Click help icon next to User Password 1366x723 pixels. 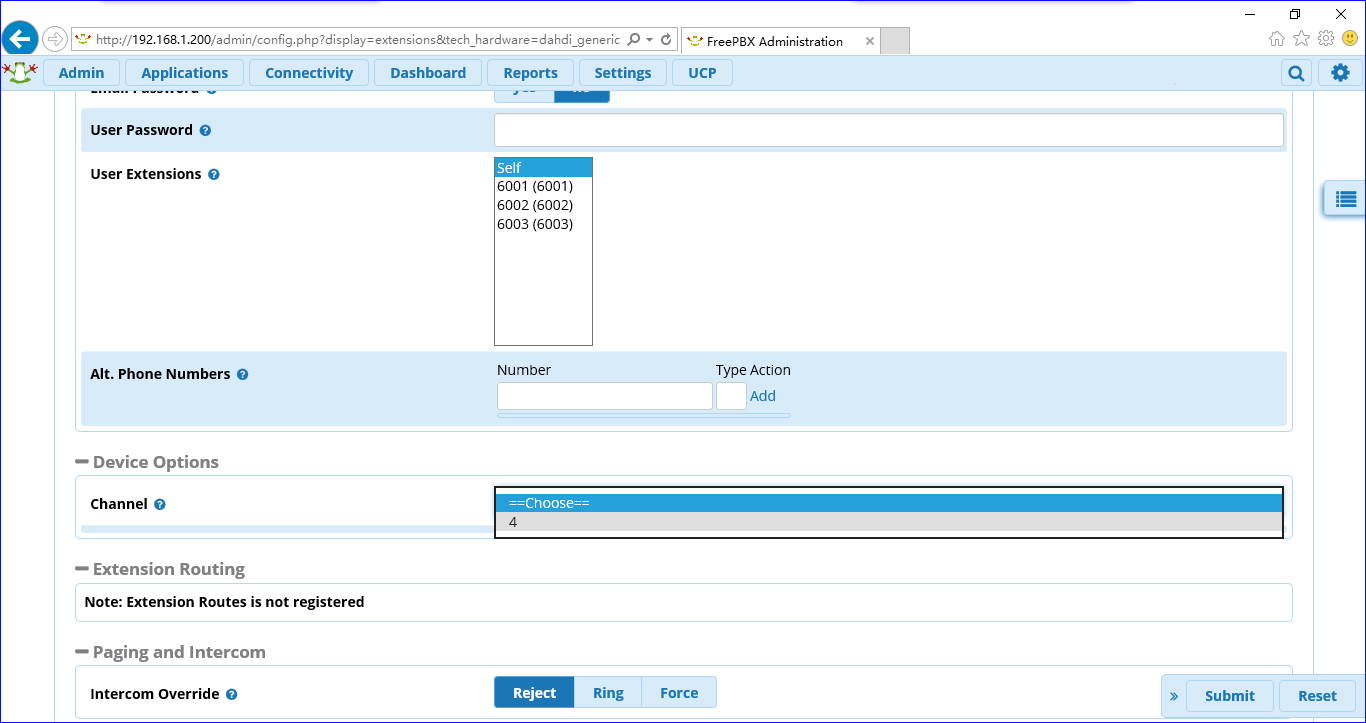click(x=205, y=131)
